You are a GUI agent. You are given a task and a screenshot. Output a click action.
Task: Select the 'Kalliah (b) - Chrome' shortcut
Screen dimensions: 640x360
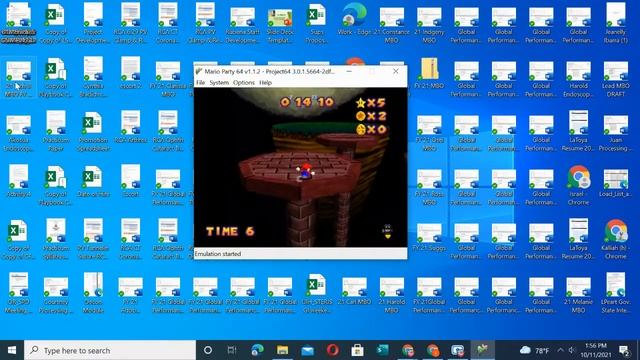(x=616, y=239)
